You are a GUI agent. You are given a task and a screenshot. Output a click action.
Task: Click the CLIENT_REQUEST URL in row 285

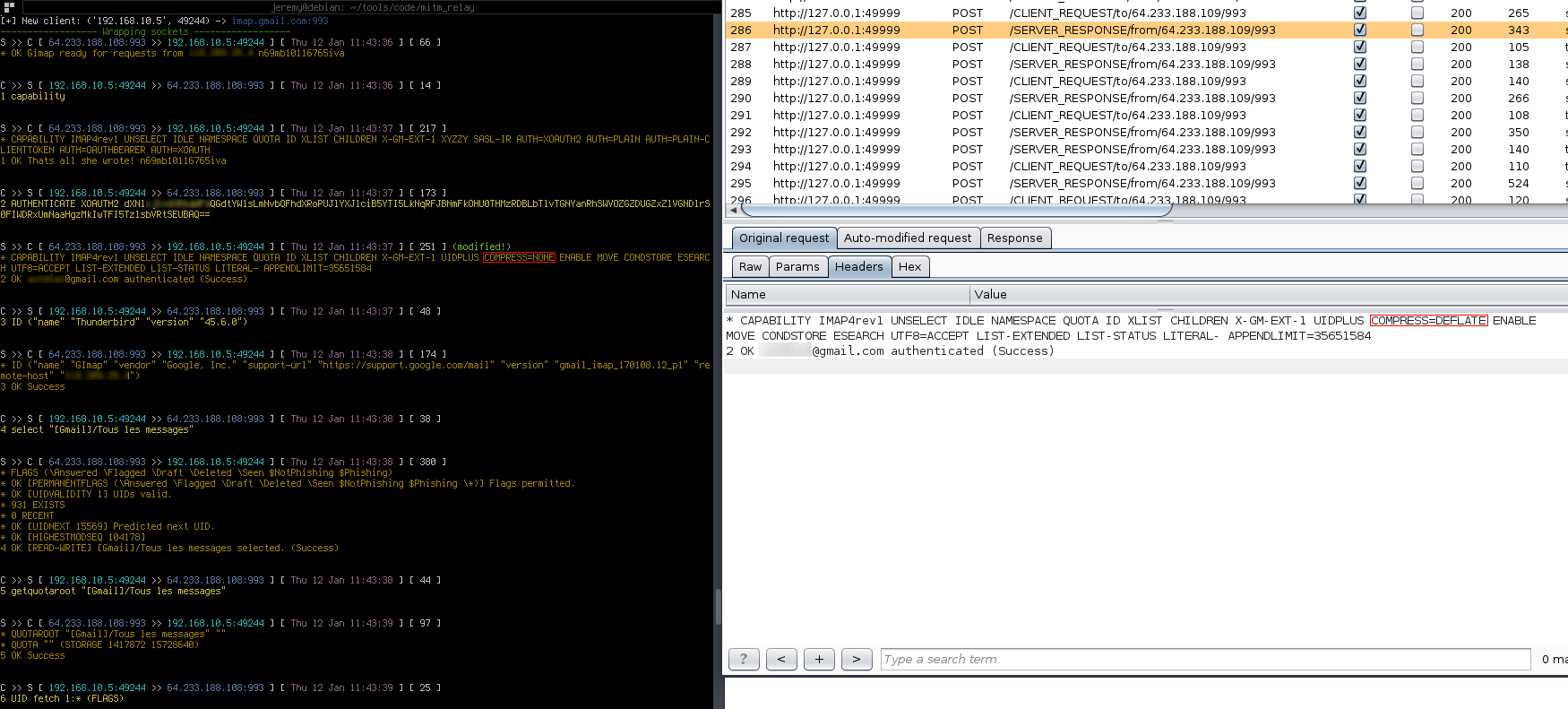pyautogui.click(x=1127, y=13)
